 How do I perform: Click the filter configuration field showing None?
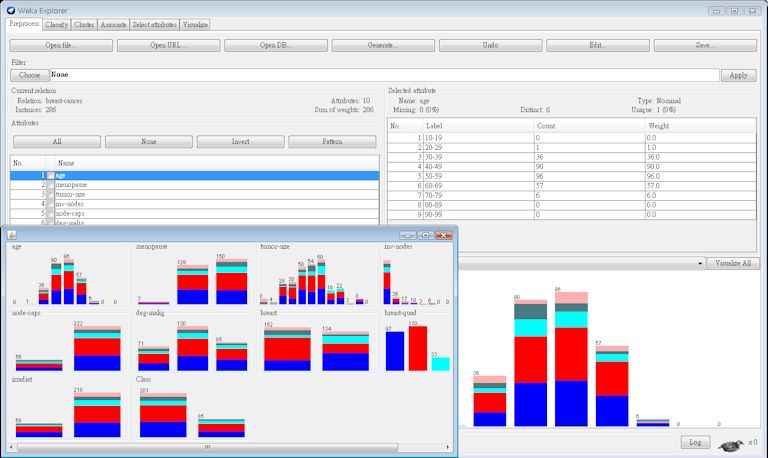tap(384, 75)
